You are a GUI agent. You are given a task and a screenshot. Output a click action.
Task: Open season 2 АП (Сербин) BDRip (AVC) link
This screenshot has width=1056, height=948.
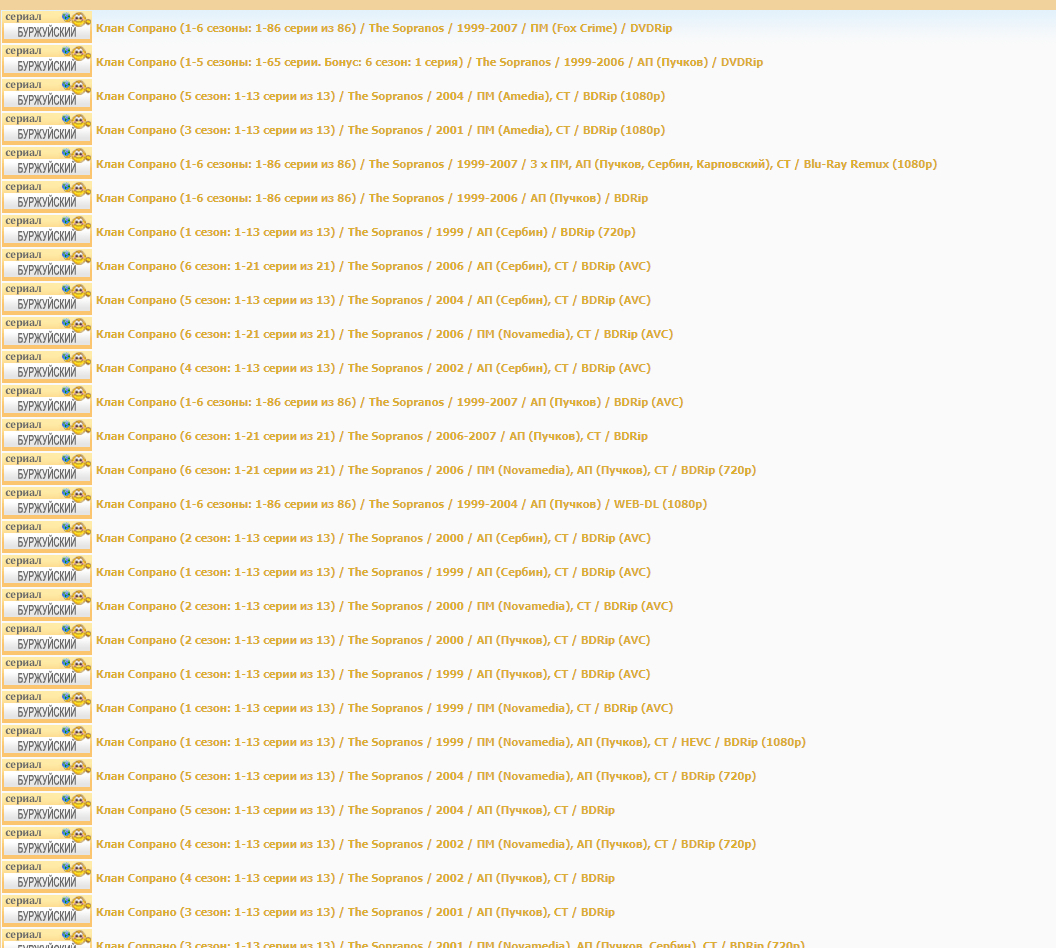[373, 538]
